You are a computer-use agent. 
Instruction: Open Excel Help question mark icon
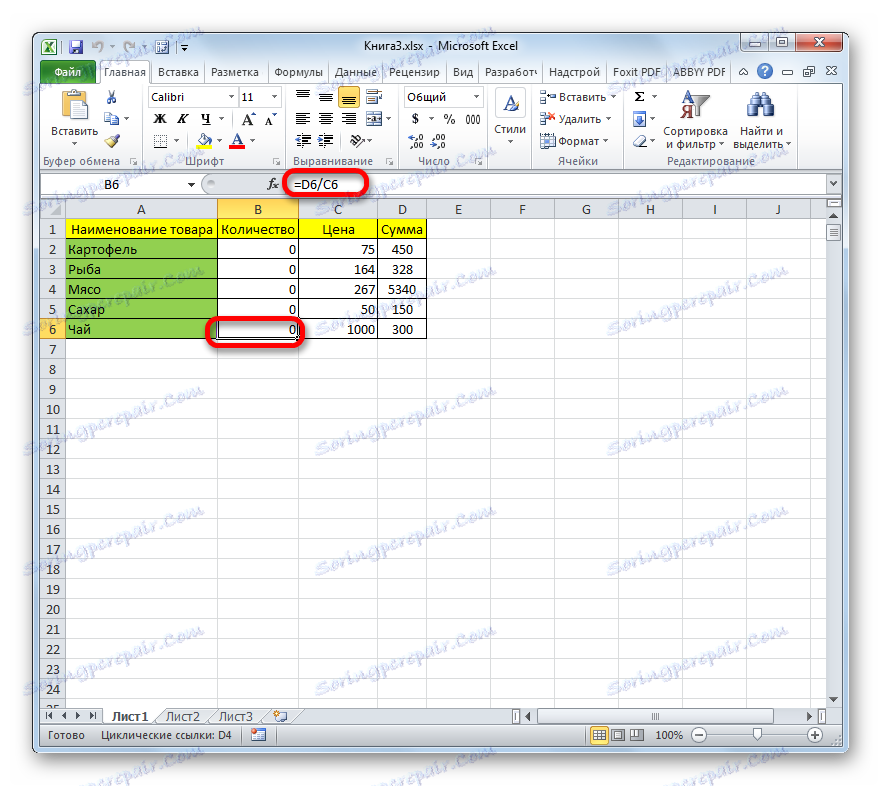coord(764,71)
